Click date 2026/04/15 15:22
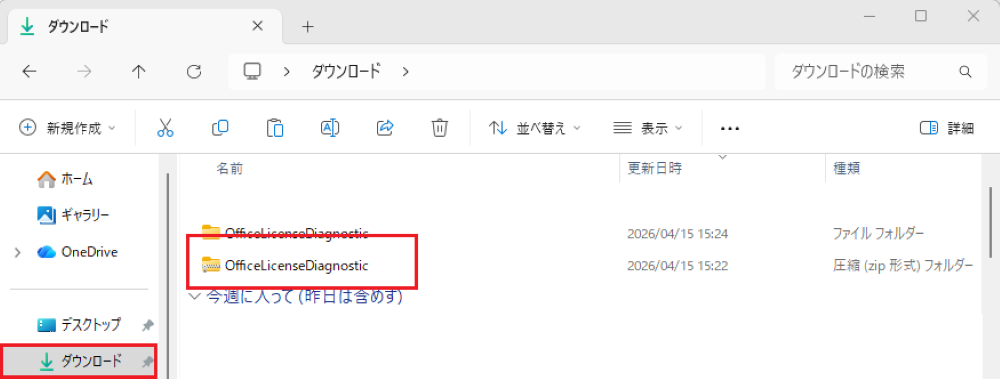 coord(677,265)
